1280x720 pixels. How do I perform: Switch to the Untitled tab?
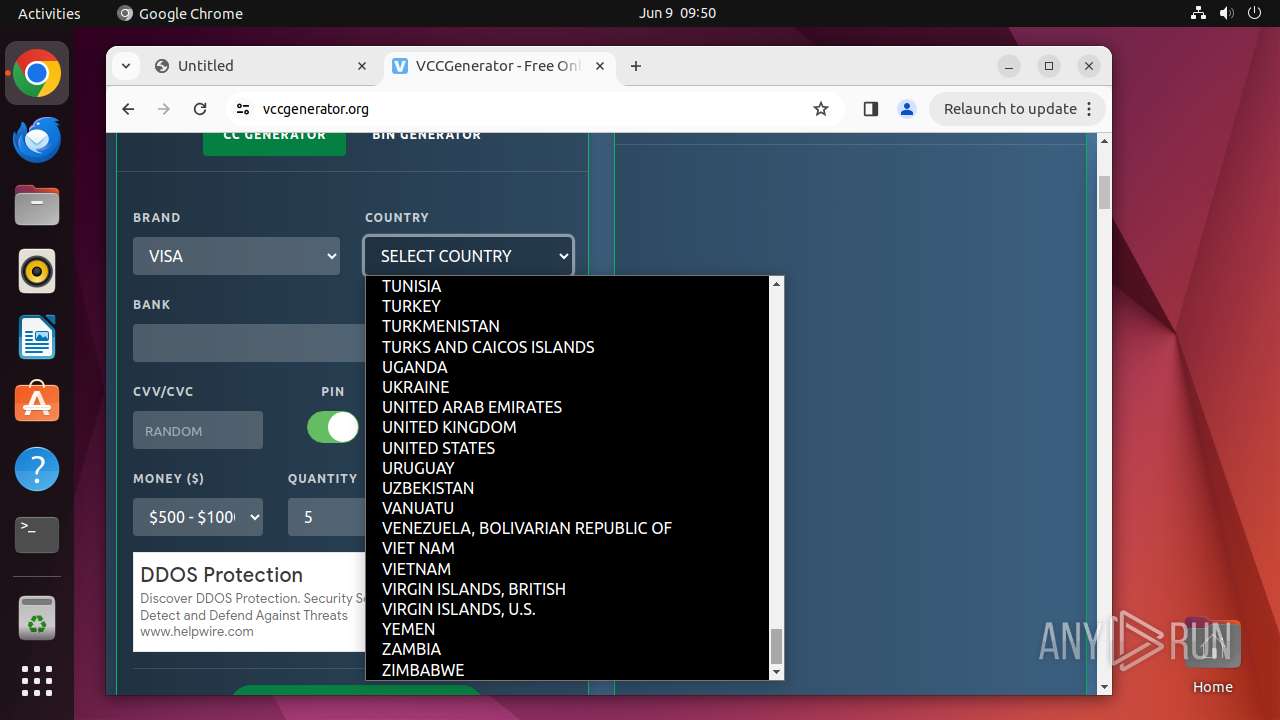[x=261, y=66]
